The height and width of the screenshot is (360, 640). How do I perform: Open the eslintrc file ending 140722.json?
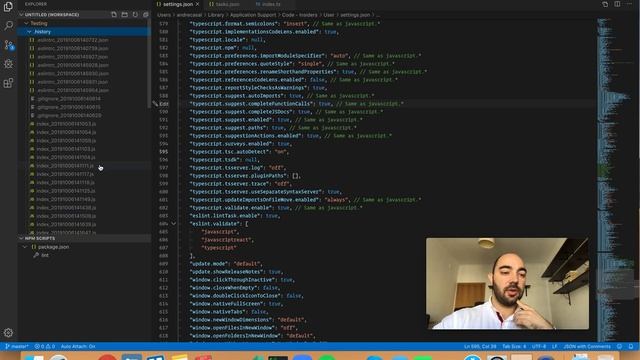(x=73, y=40)
